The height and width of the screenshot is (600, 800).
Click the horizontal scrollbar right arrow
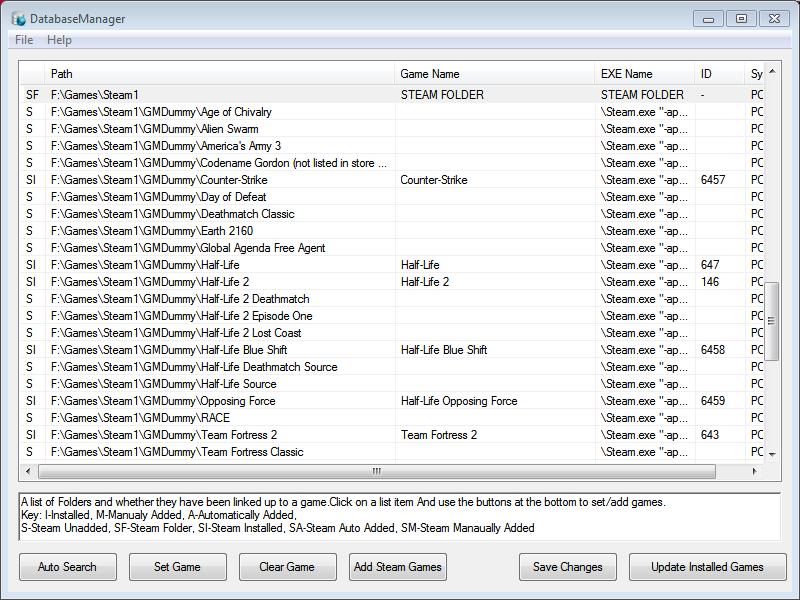pyautogui.click(x=757, y=471)
